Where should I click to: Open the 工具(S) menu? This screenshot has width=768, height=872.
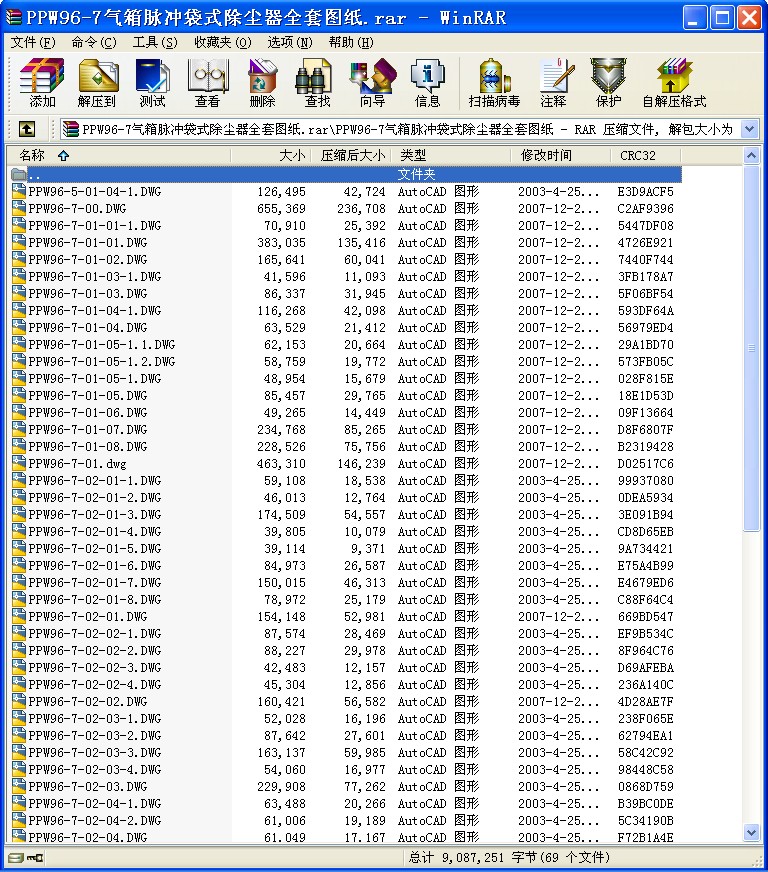click(155, 42)
